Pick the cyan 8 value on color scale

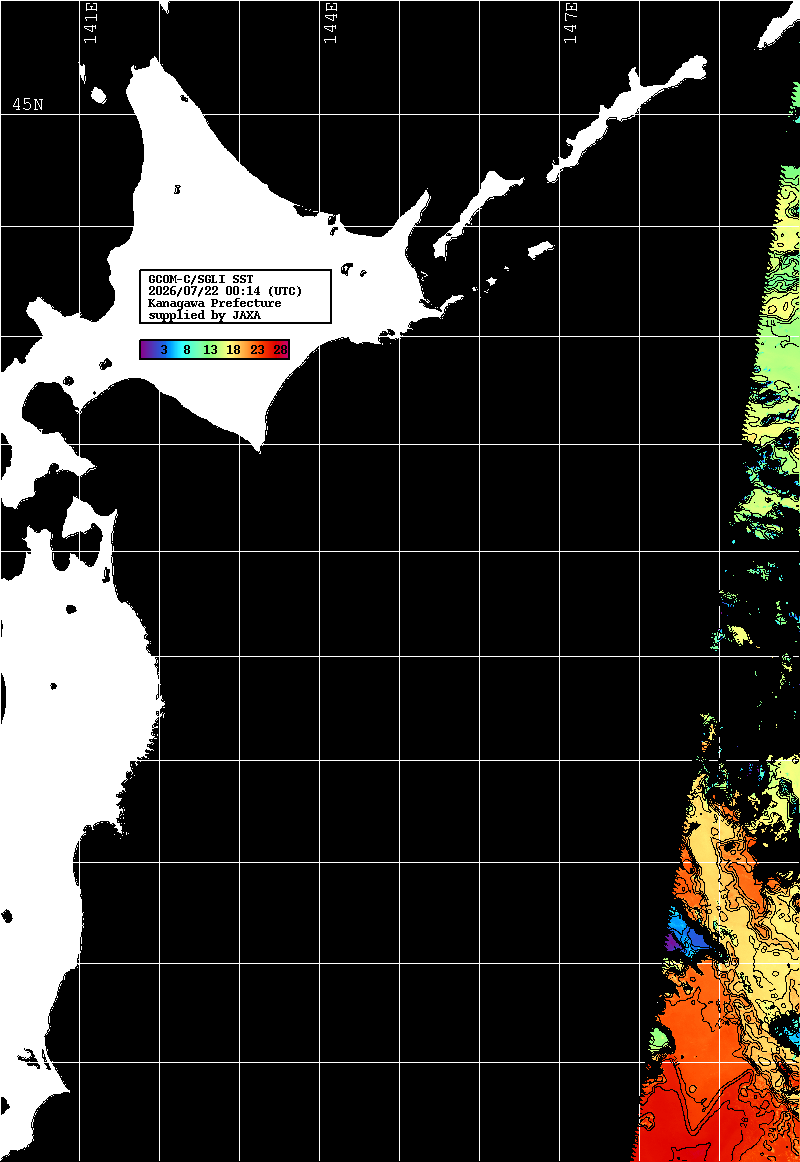point(187,350)
